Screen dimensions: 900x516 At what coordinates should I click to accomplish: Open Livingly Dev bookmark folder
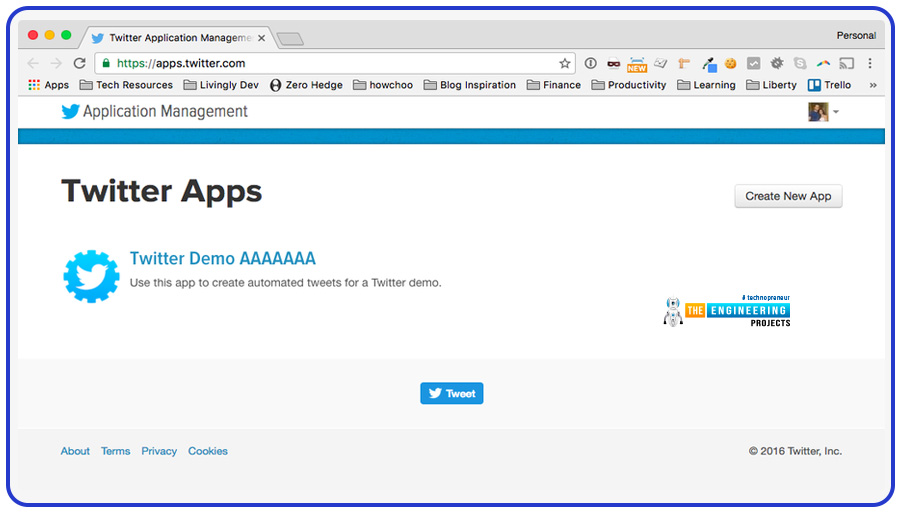(221, 85)
